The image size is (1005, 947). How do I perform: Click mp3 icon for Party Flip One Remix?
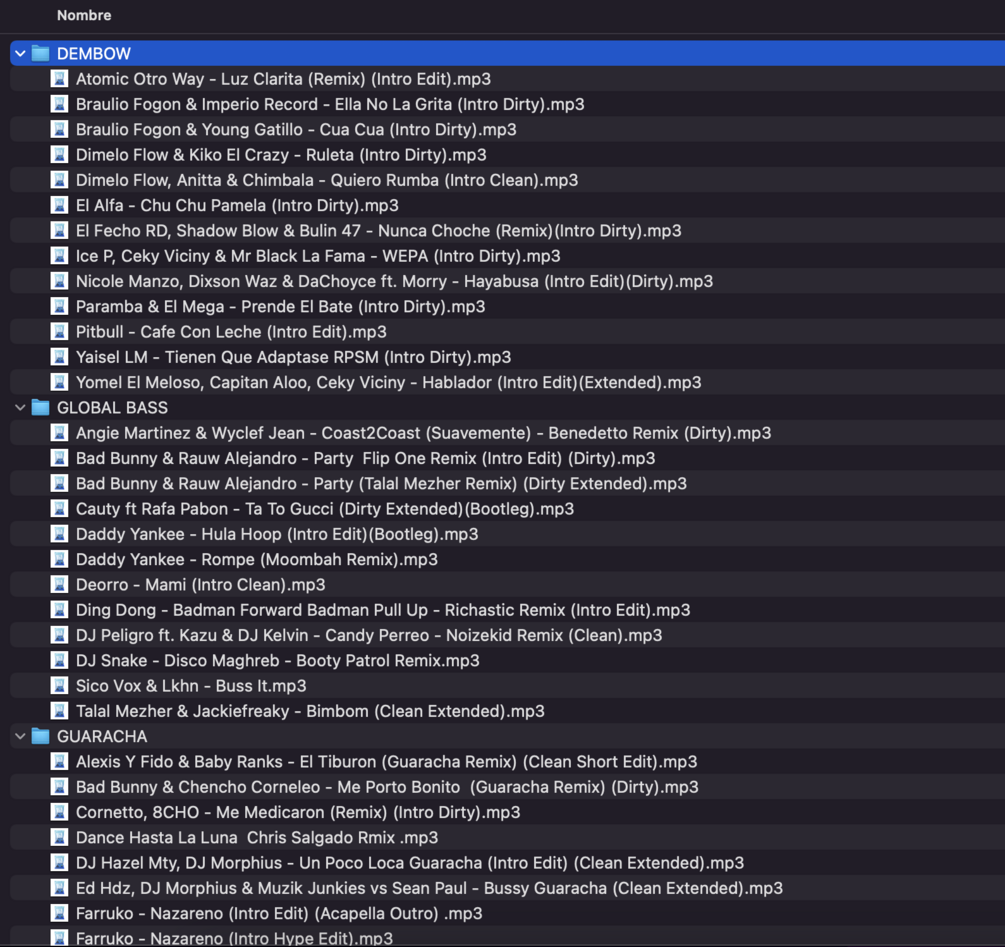pos(60,458)
